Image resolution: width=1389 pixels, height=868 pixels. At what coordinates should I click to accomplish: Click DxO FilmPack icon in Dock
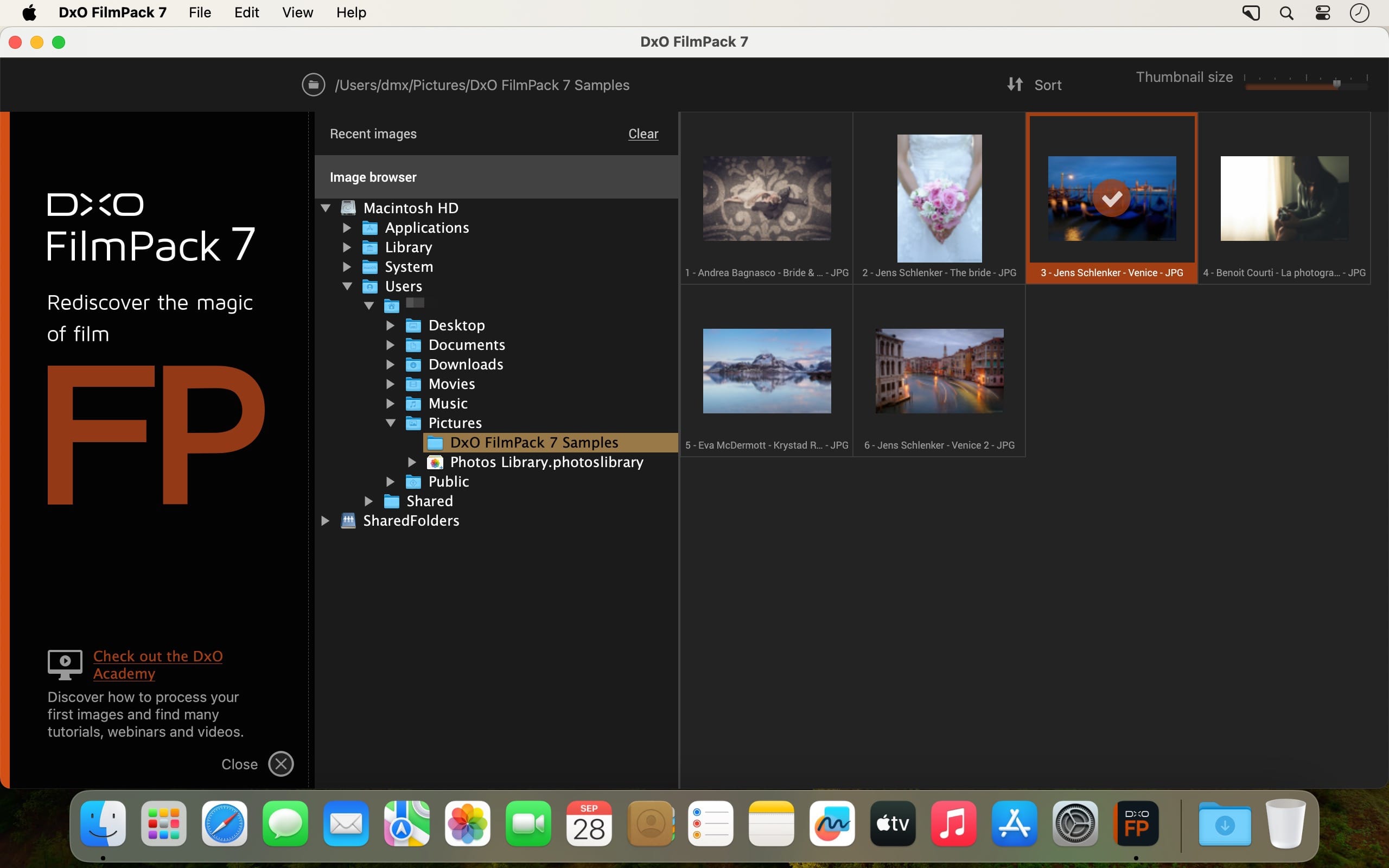coord(1136,824)
